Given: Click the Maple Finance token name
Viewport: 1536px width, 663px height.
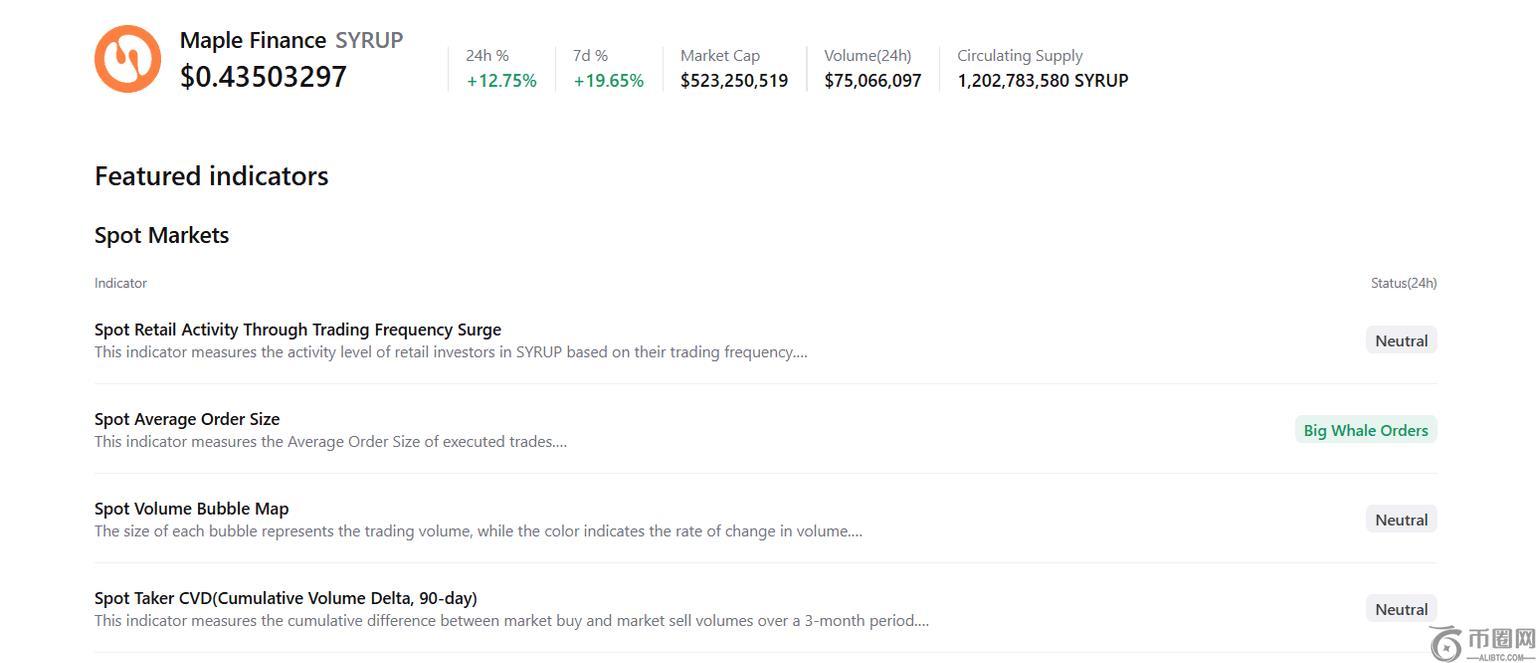Looking at the screenshot, I should click(x=253, y=40).
